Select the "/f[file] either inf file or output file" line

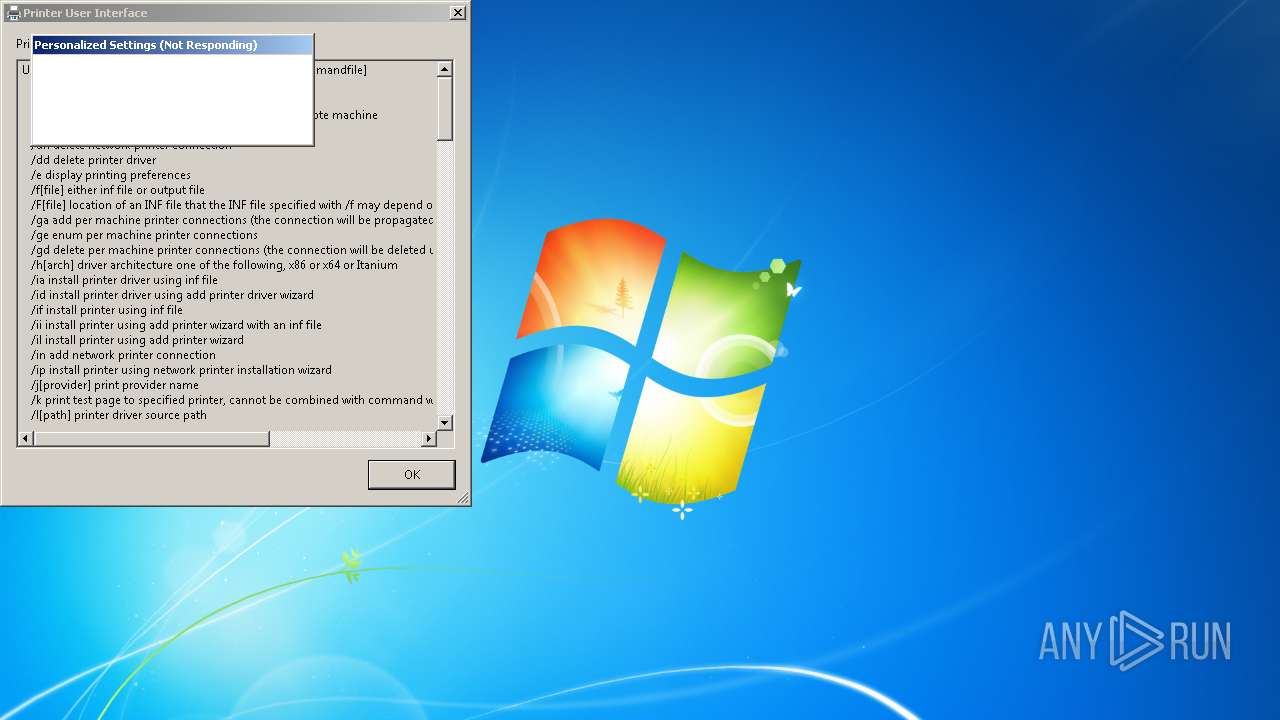(x=117, y=190)
